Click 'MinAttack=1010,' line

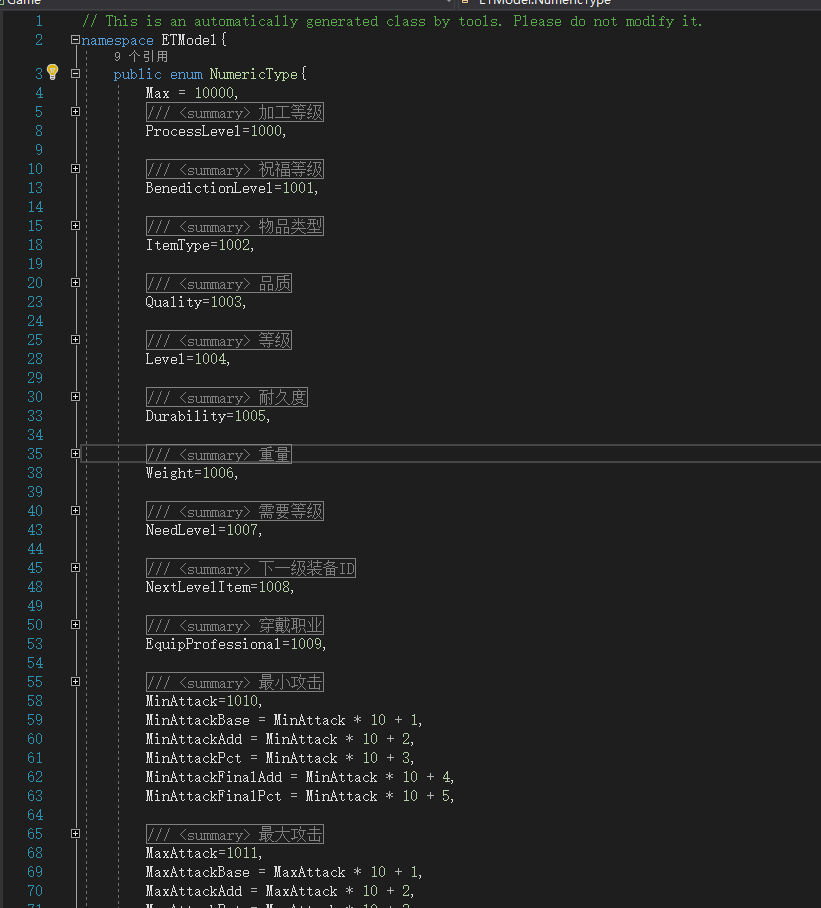(204, 701)
